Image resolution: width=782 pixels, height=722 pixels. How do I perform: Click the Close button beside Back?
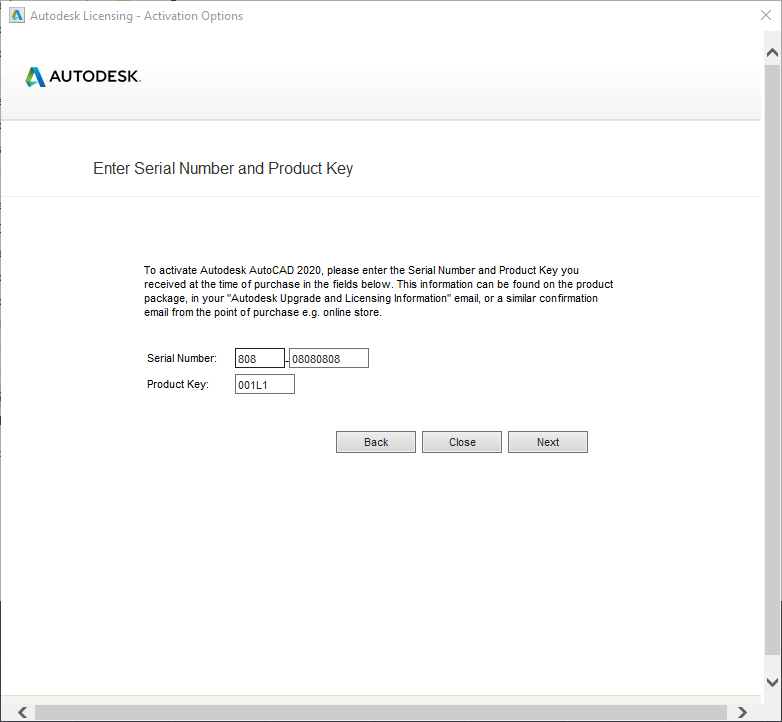coord(462,442)
